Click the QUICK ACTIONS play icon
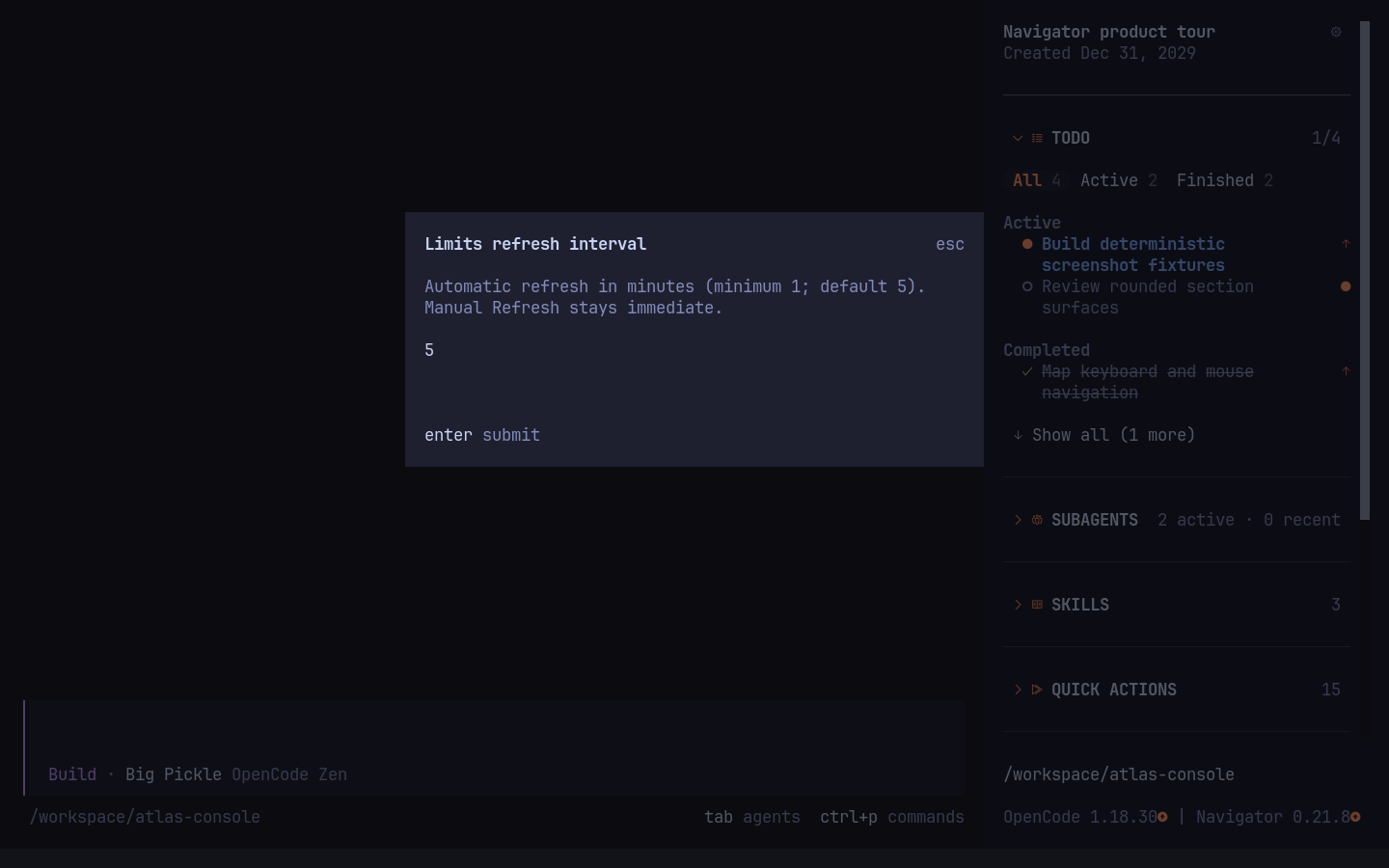 (1037, 690)
